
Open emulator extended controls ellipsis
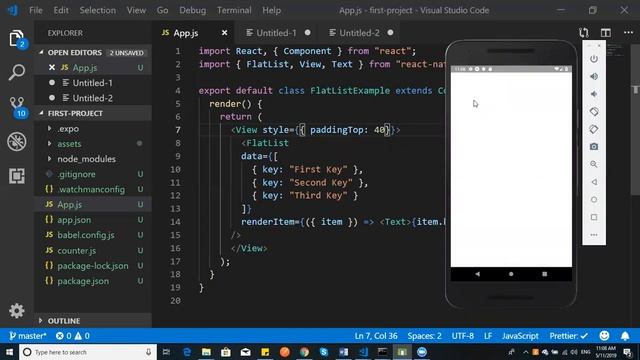pos(594,235)
